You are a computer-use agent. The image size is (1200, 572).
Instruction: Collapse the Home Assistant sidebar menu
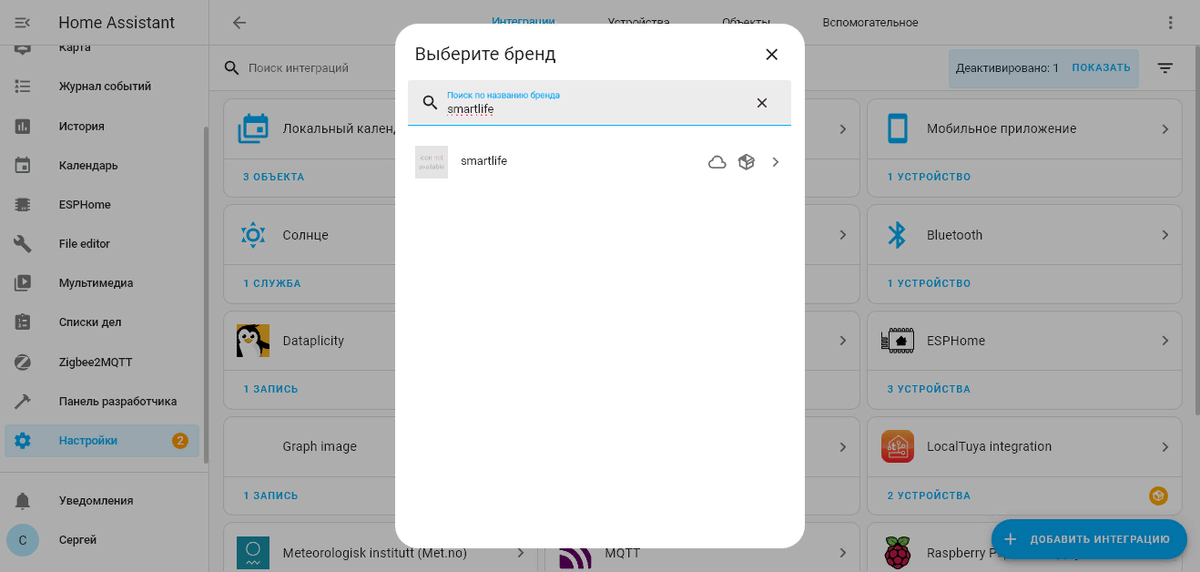[23, 22]
